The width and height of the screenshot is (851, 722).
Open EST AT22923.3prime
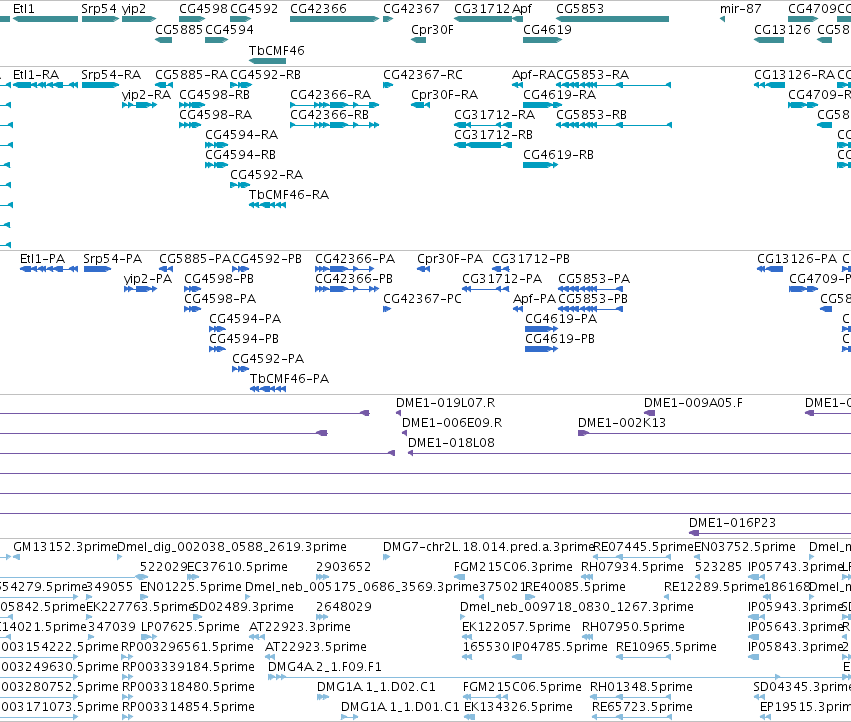click(x=257, y=637)
